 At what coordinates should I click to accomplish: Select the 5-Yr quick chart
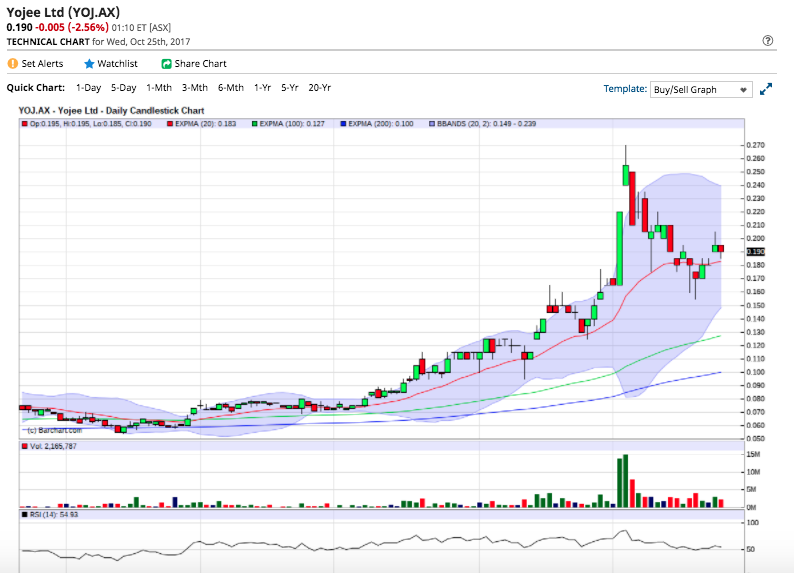(x=290, y=88)
